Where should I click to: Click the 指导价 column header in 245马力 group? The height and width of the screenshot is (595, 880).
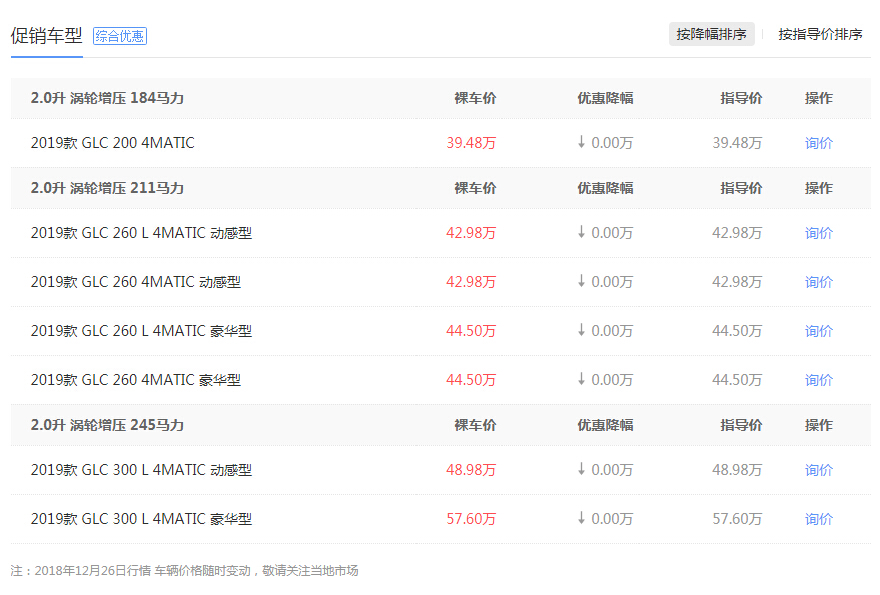tap(741, 425)
